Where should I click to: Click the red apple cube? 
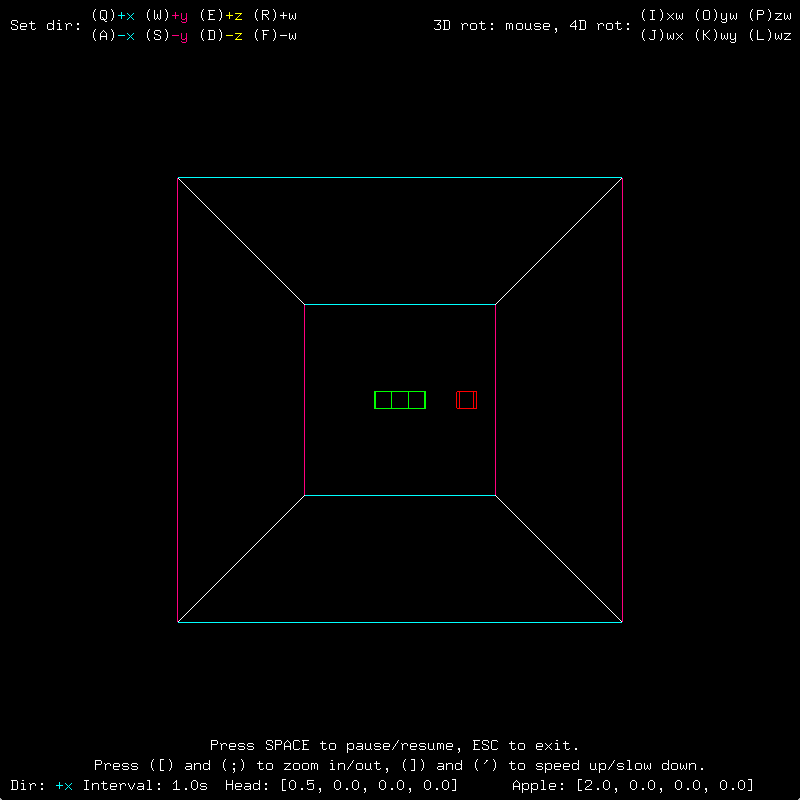467,400
